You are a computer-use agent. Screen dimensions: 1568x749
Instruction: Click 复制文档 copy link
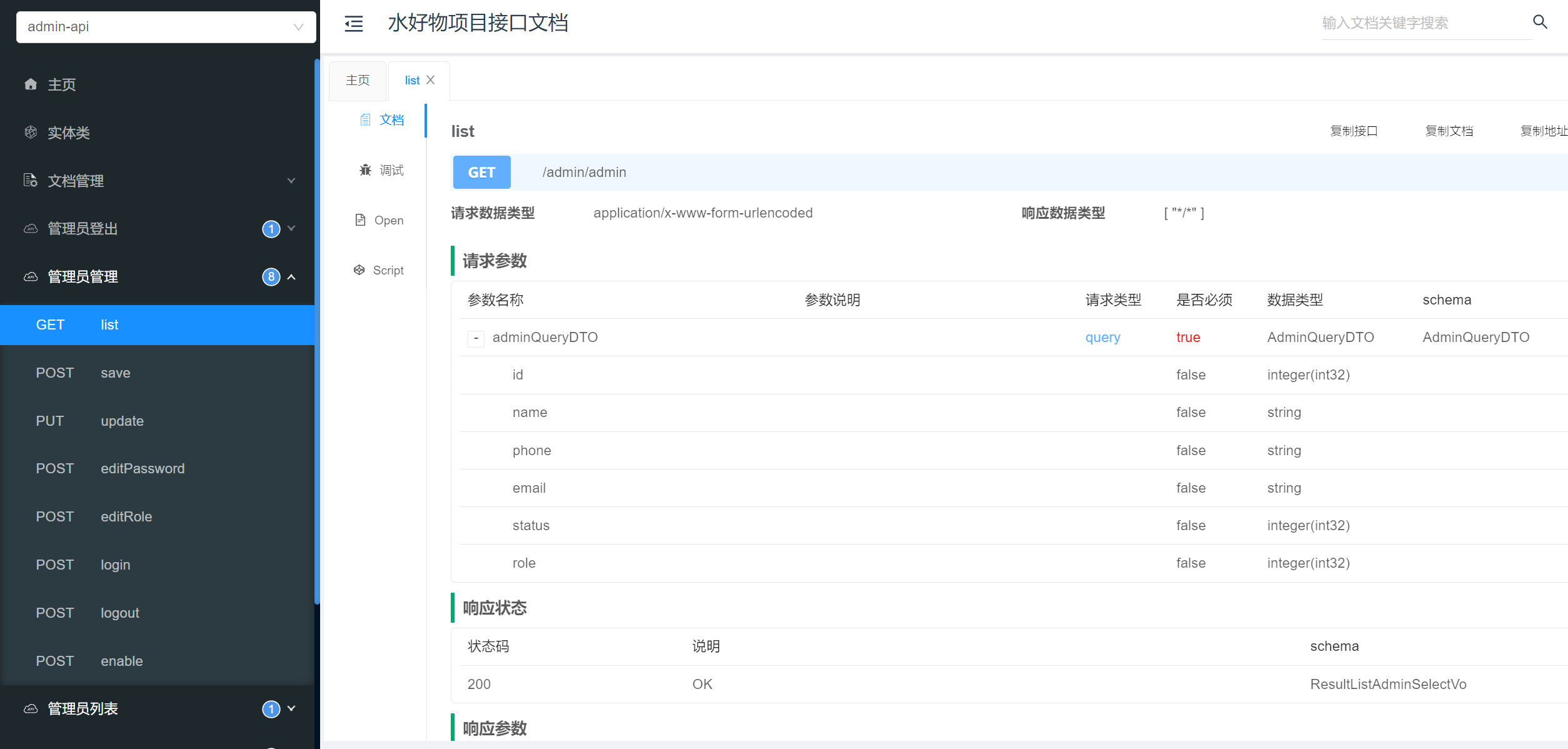coord(1449,131)
